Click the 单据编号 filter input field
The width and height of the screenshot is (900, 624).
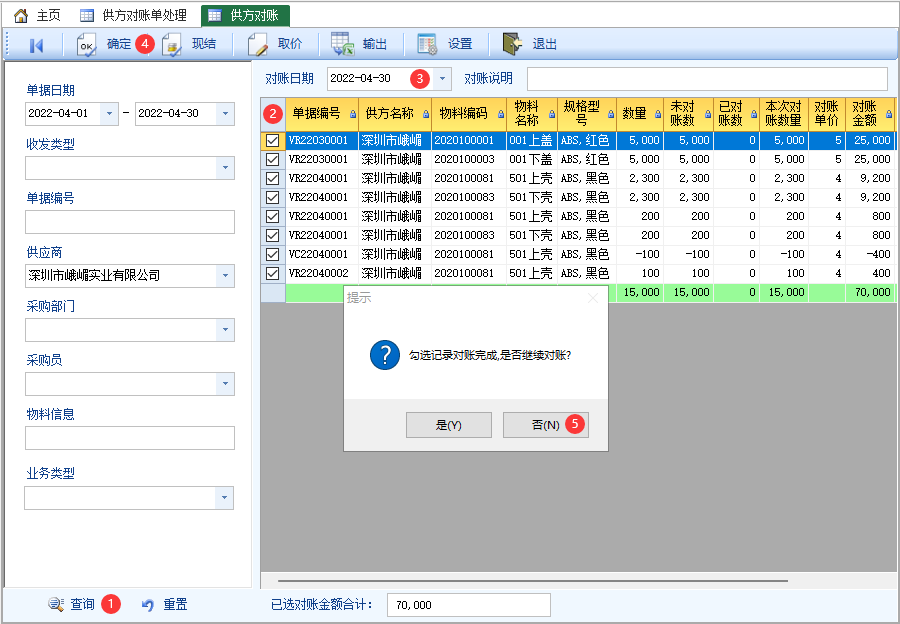coord(130,222)
